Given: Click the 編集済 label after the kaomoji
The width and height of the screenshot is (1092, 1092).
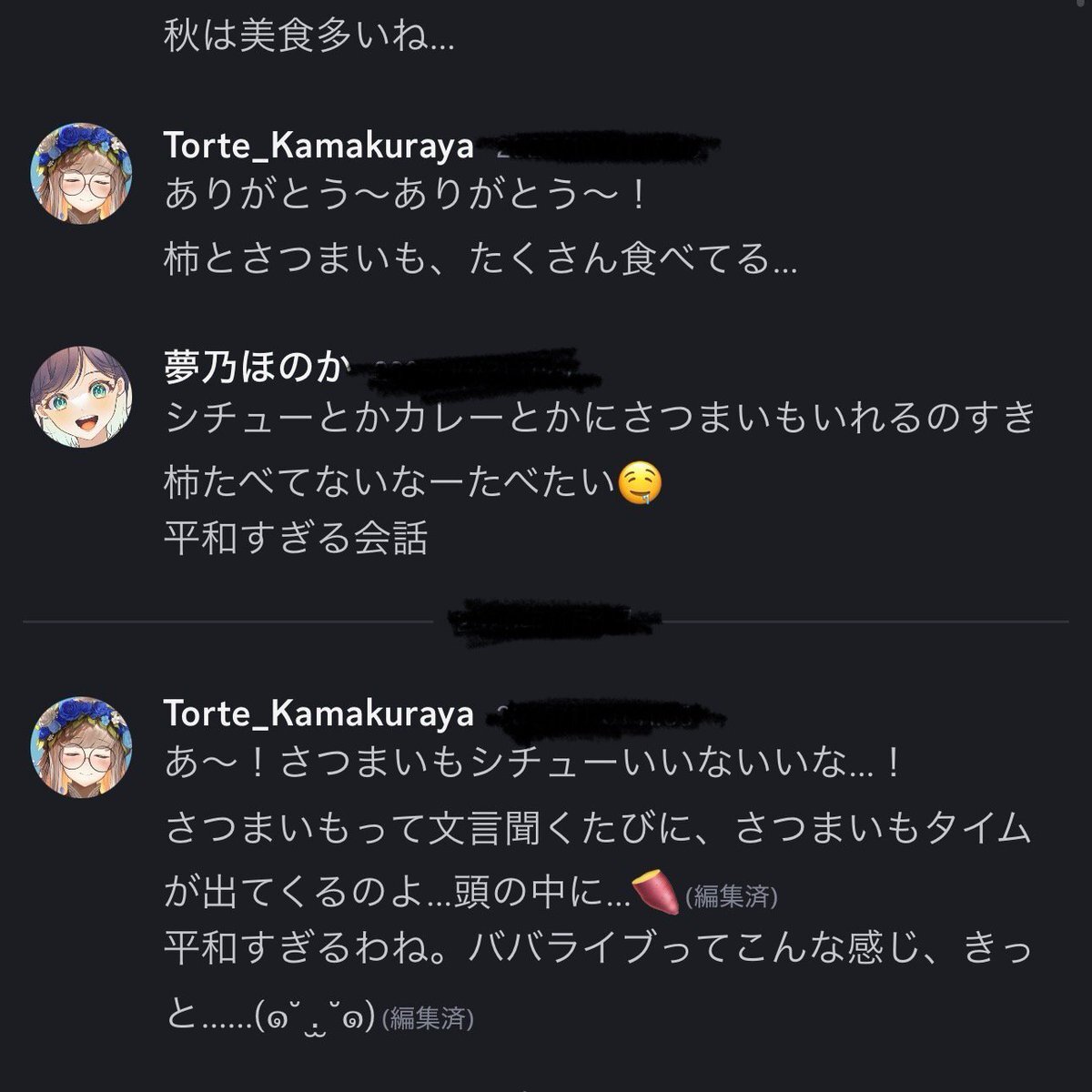Looking at the screenshot, I should 428,1018.
